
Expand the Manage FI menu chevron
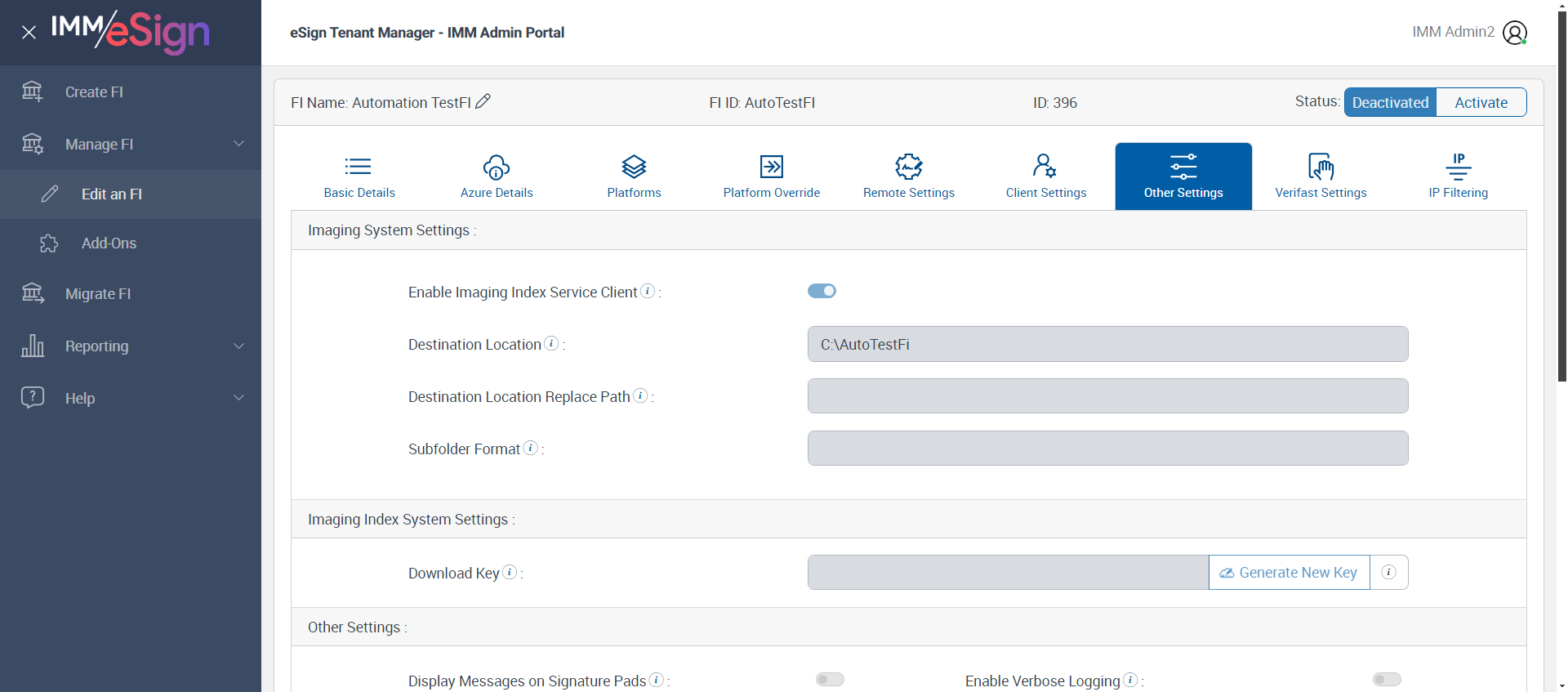point(239,144)
